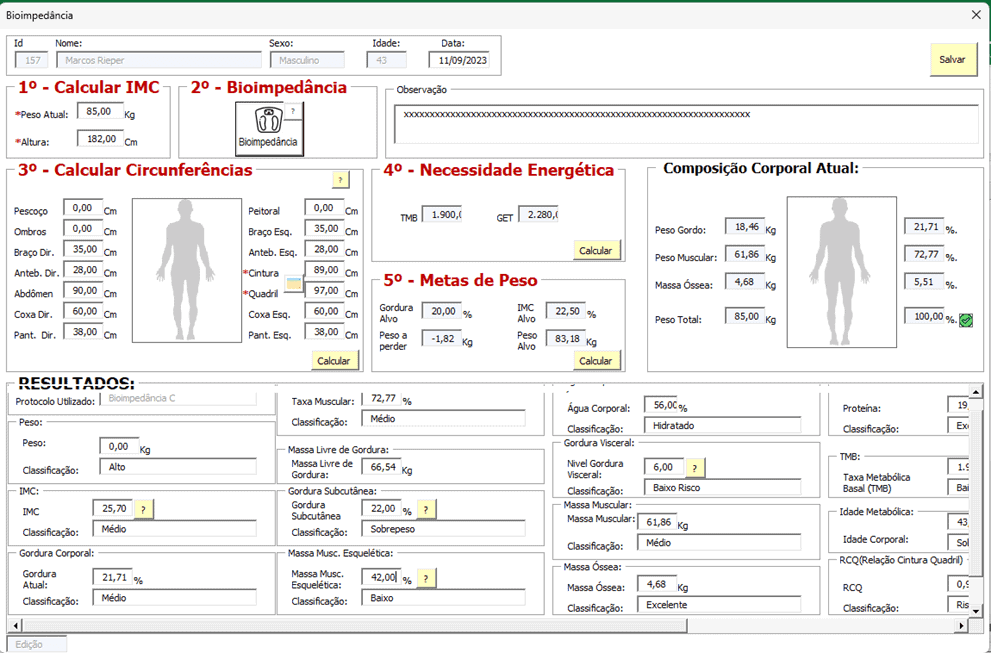Click body silhouette in Composição Corporal
The width and height of the screenshot is (991, 653).
tap(841, 272)
